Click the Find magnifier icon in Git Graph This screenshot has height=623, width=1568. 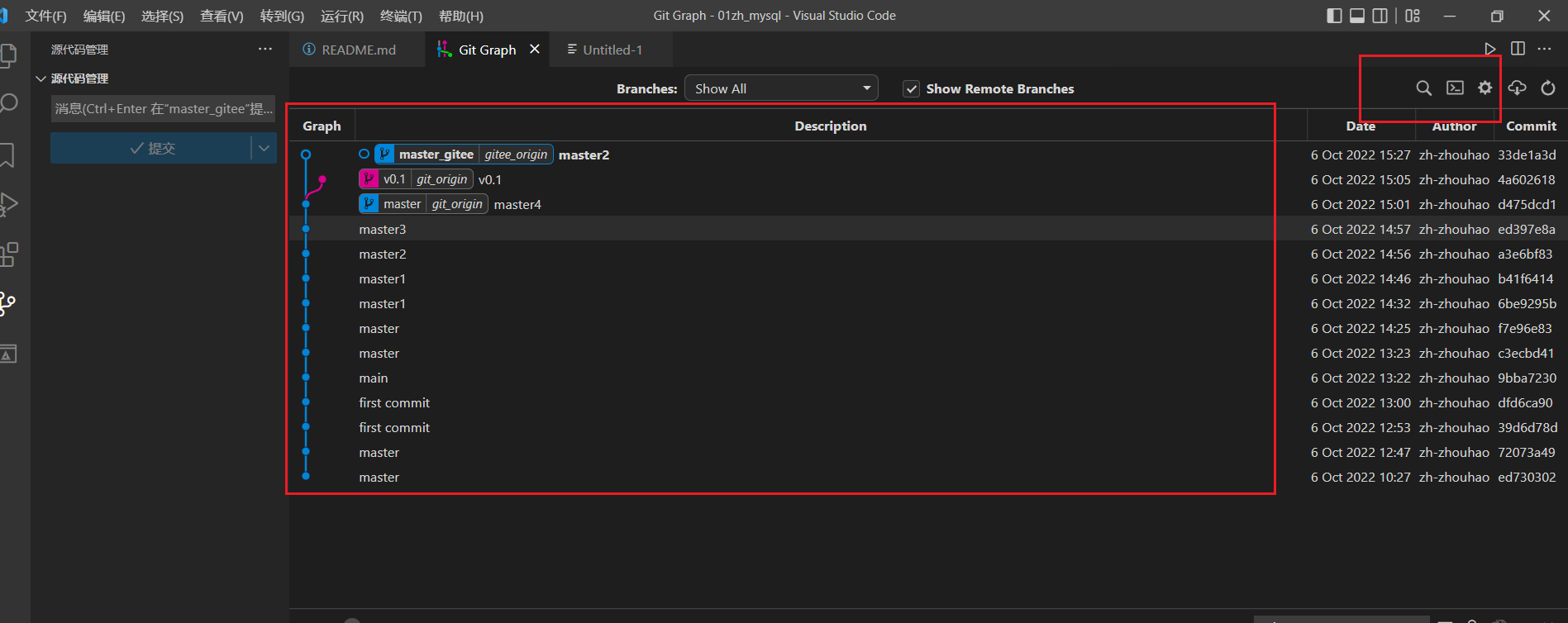click(x=1423, y=88)
